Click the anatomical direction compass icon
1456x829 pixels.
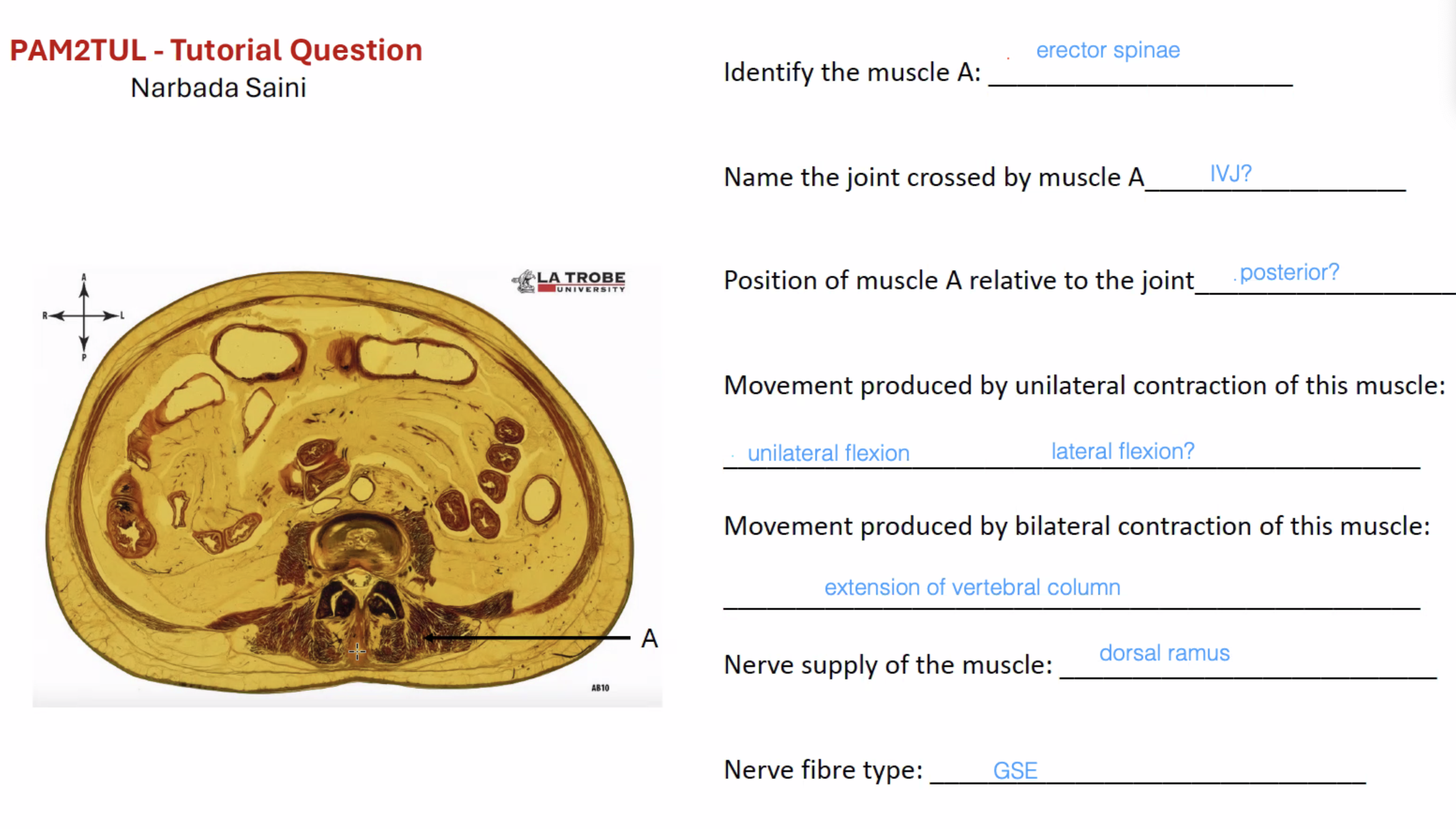coord(84,316)
